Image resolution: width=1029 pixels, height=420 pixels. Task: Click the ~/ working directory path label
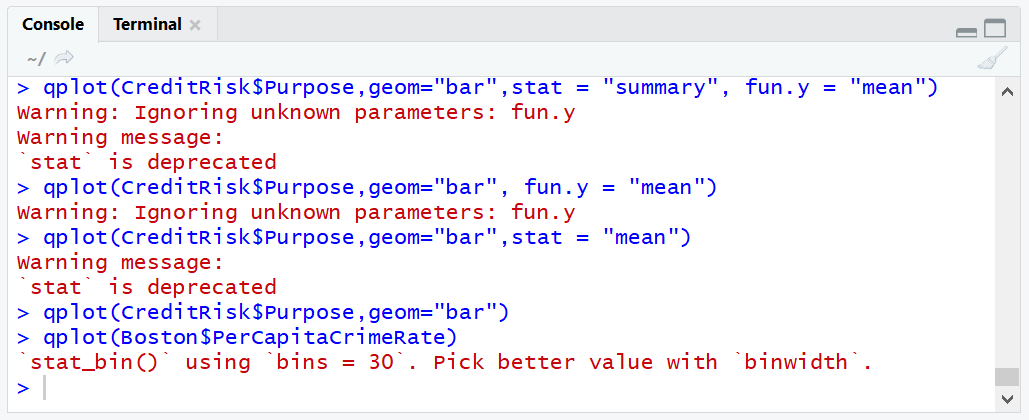point(36,58)
